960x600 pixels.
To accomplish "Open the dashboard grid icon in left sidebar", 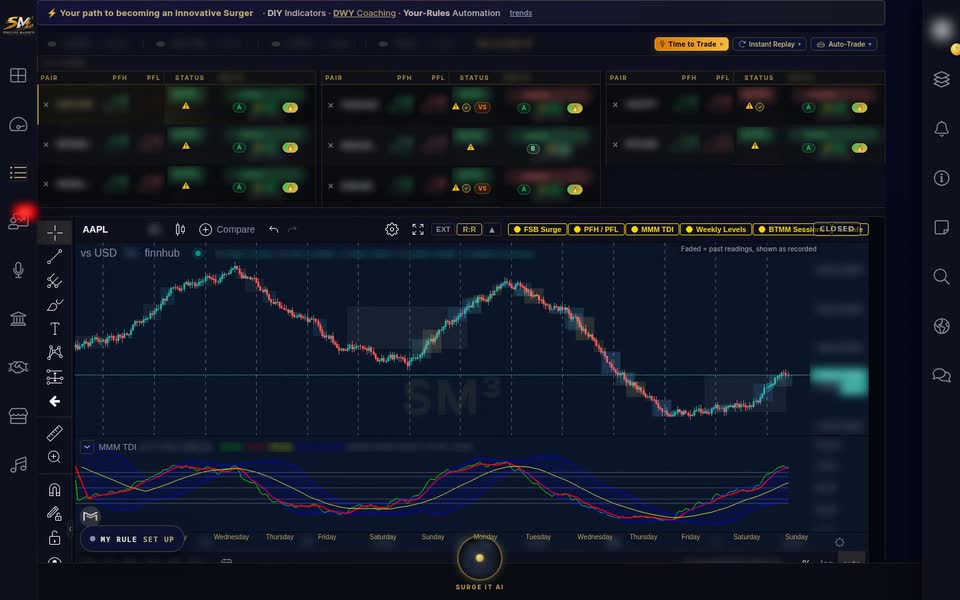I will [x=18, y=75].
